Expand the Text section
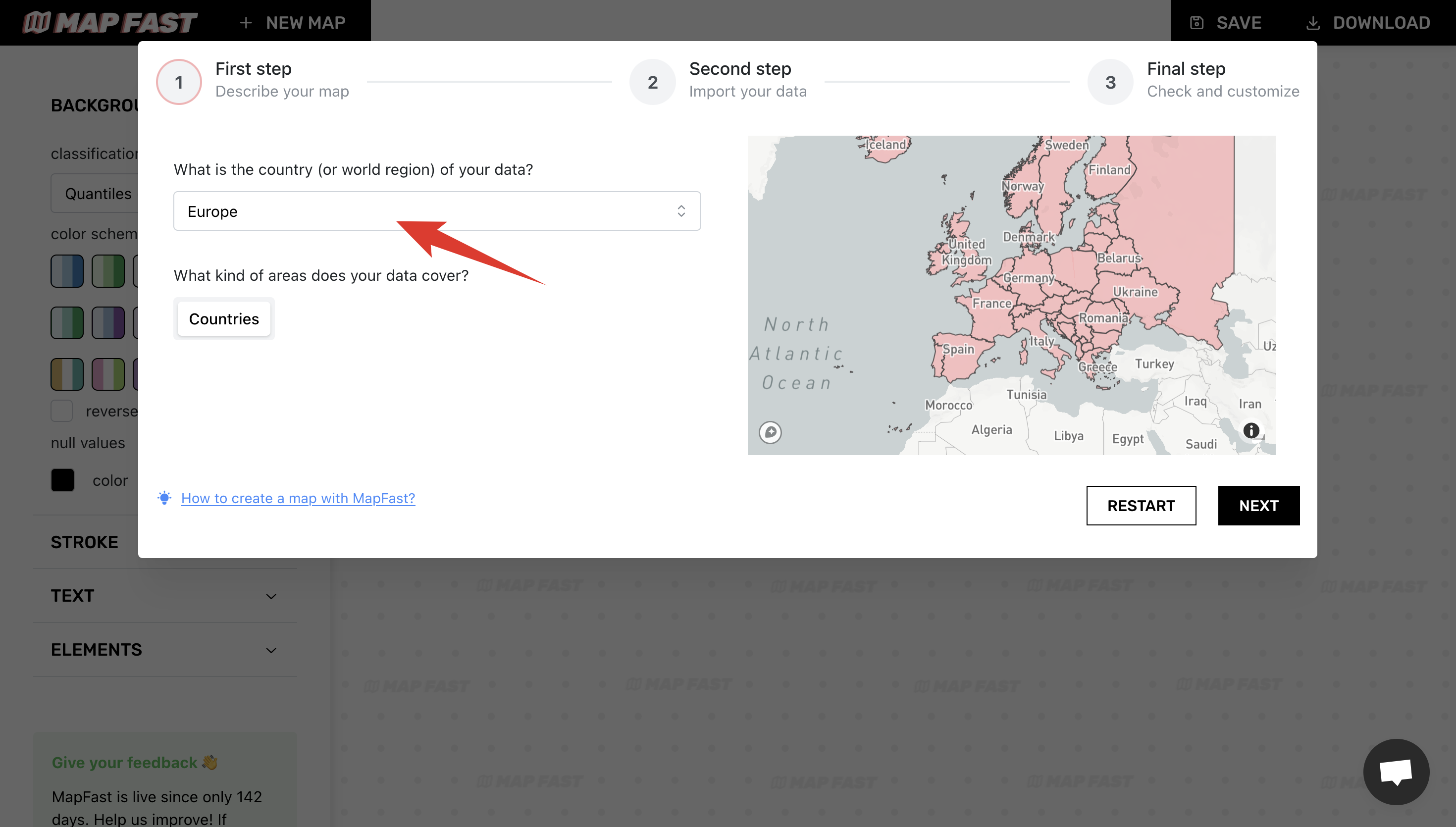Viewport: 1456px width, 827px height. coord(271,595)
